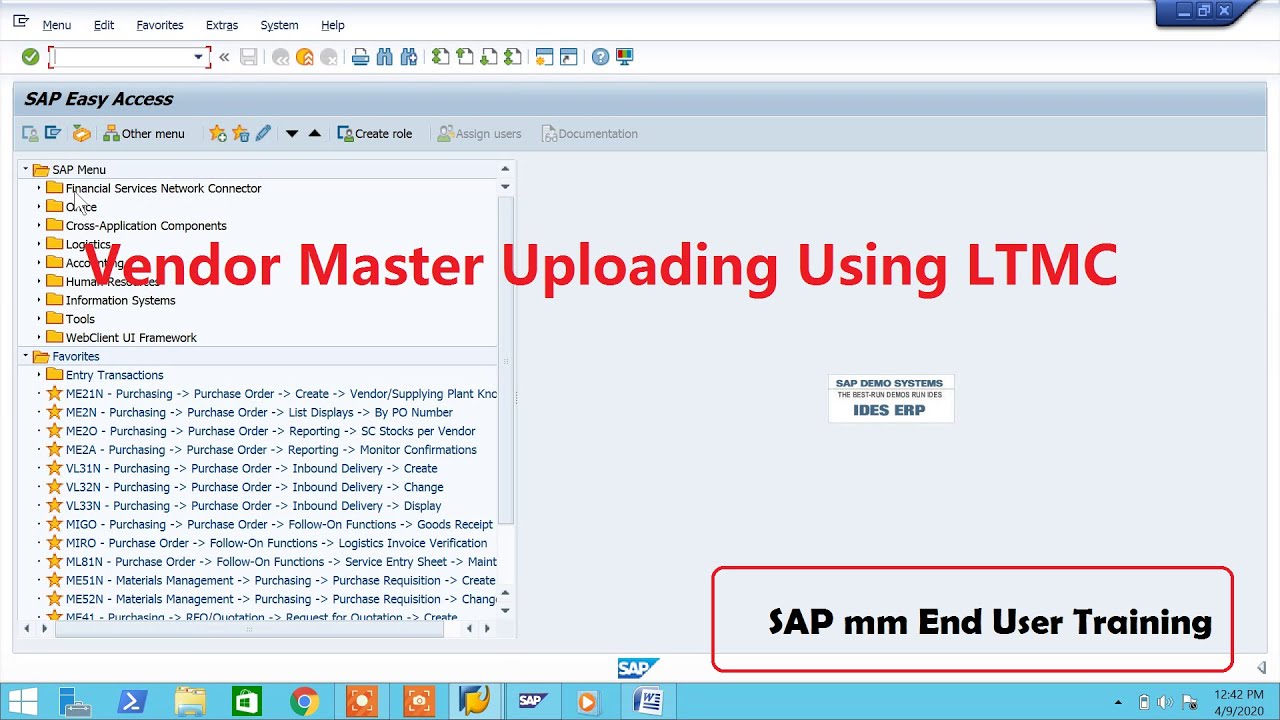Click the Previous Page icon
This screenshot has width=1280, height=720.
tap(465, 57)
